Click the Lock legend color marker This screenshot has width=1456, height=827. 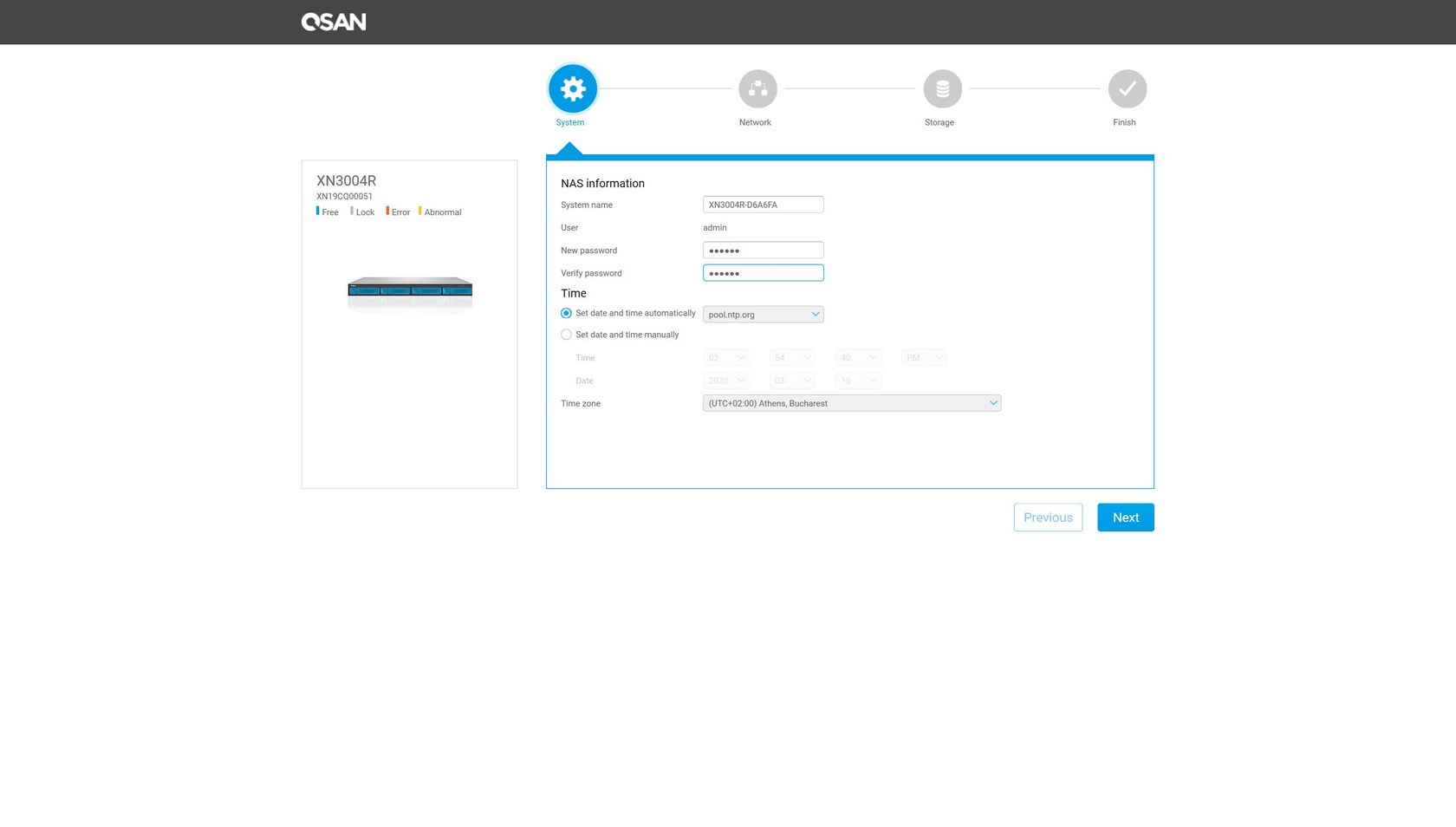[352, 211]
